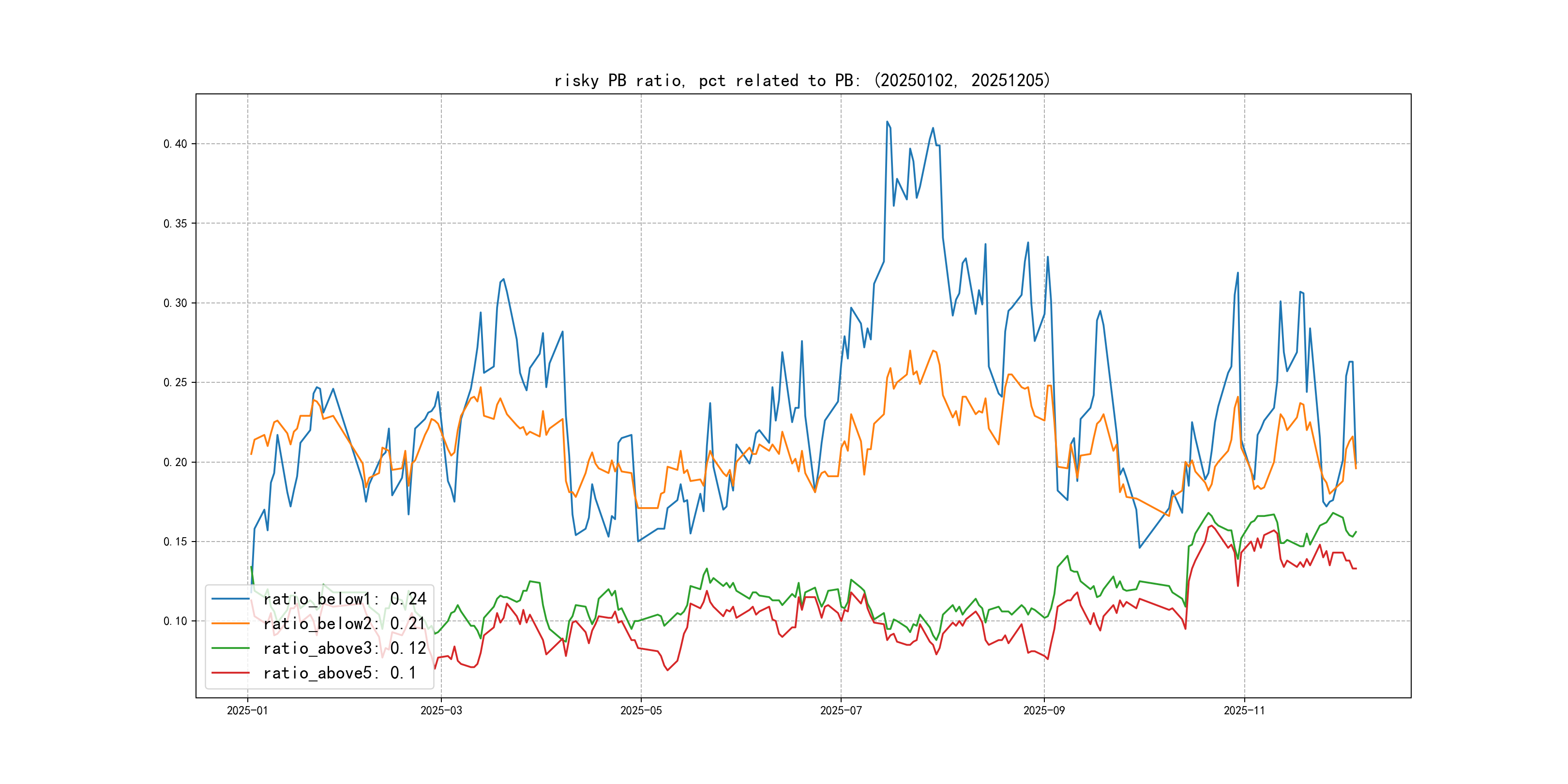
Task: Click the red ratio_above5 legend line sample
Action: [230, 673]
